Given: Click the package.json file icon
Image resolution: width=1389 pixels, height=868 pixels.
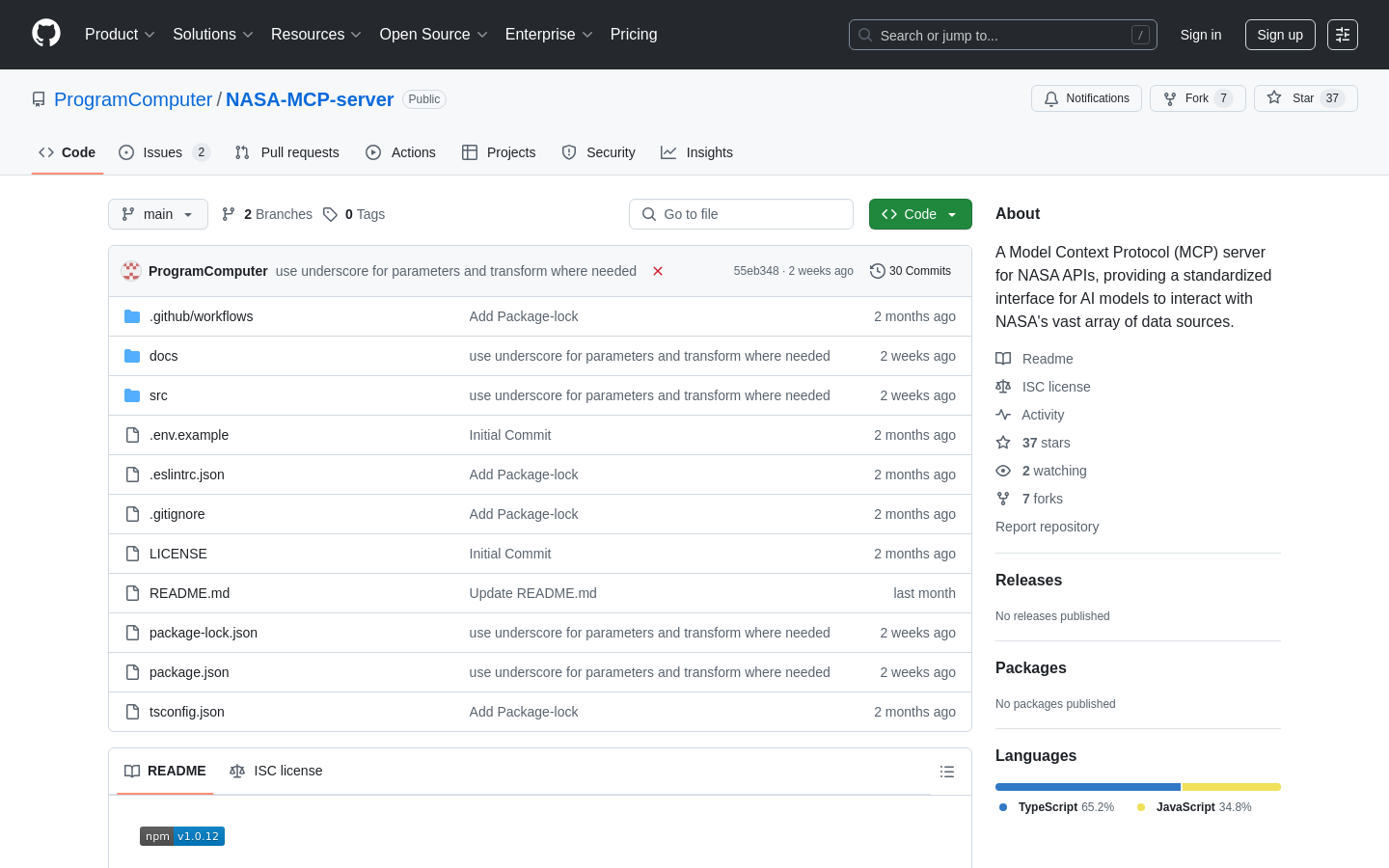Looking at the screenshot, I should click(x=132, y=672).
